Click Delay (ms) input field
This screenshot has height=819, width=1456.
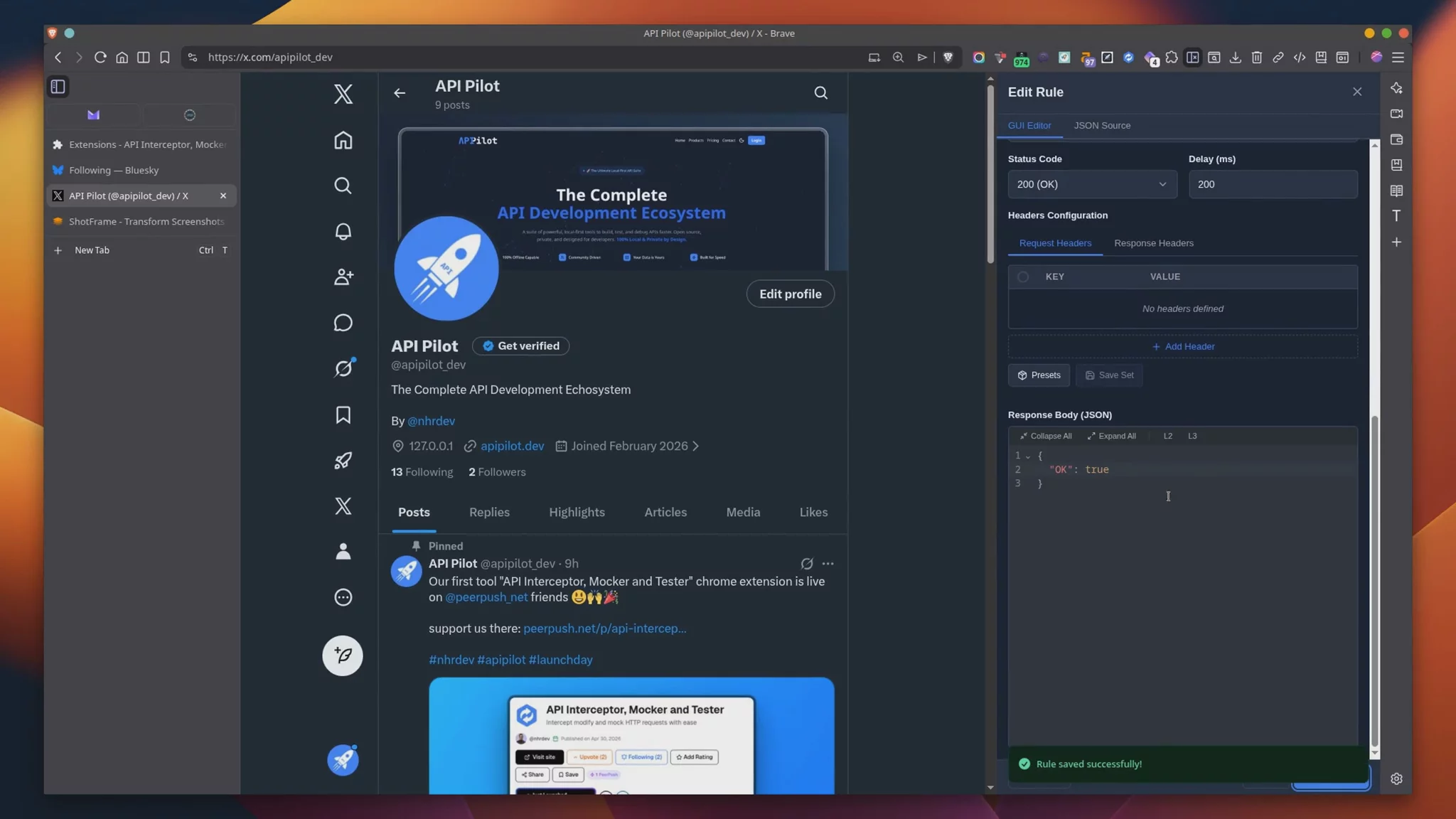[1273, 184]
